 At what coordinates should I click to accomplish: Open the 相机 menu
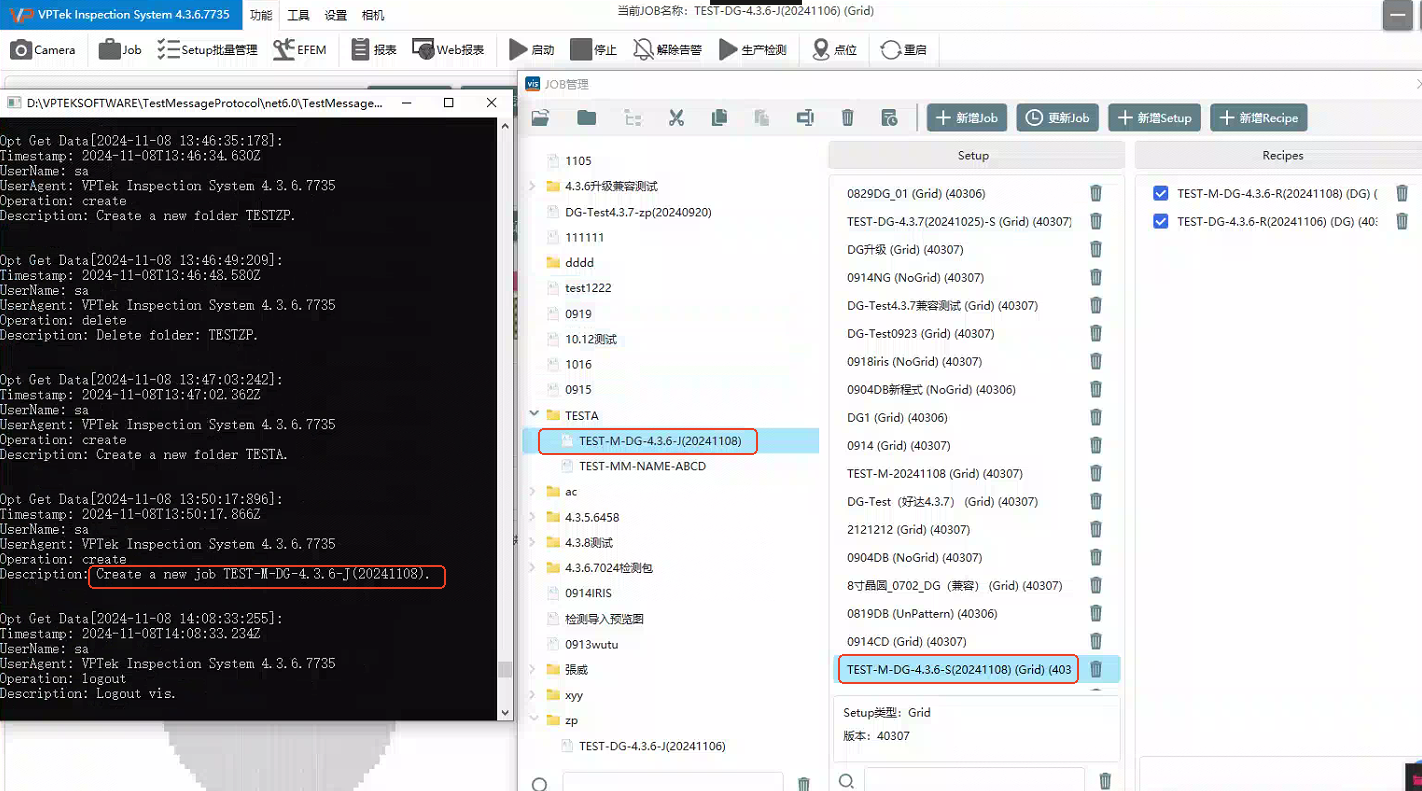(x=373, y=15)
